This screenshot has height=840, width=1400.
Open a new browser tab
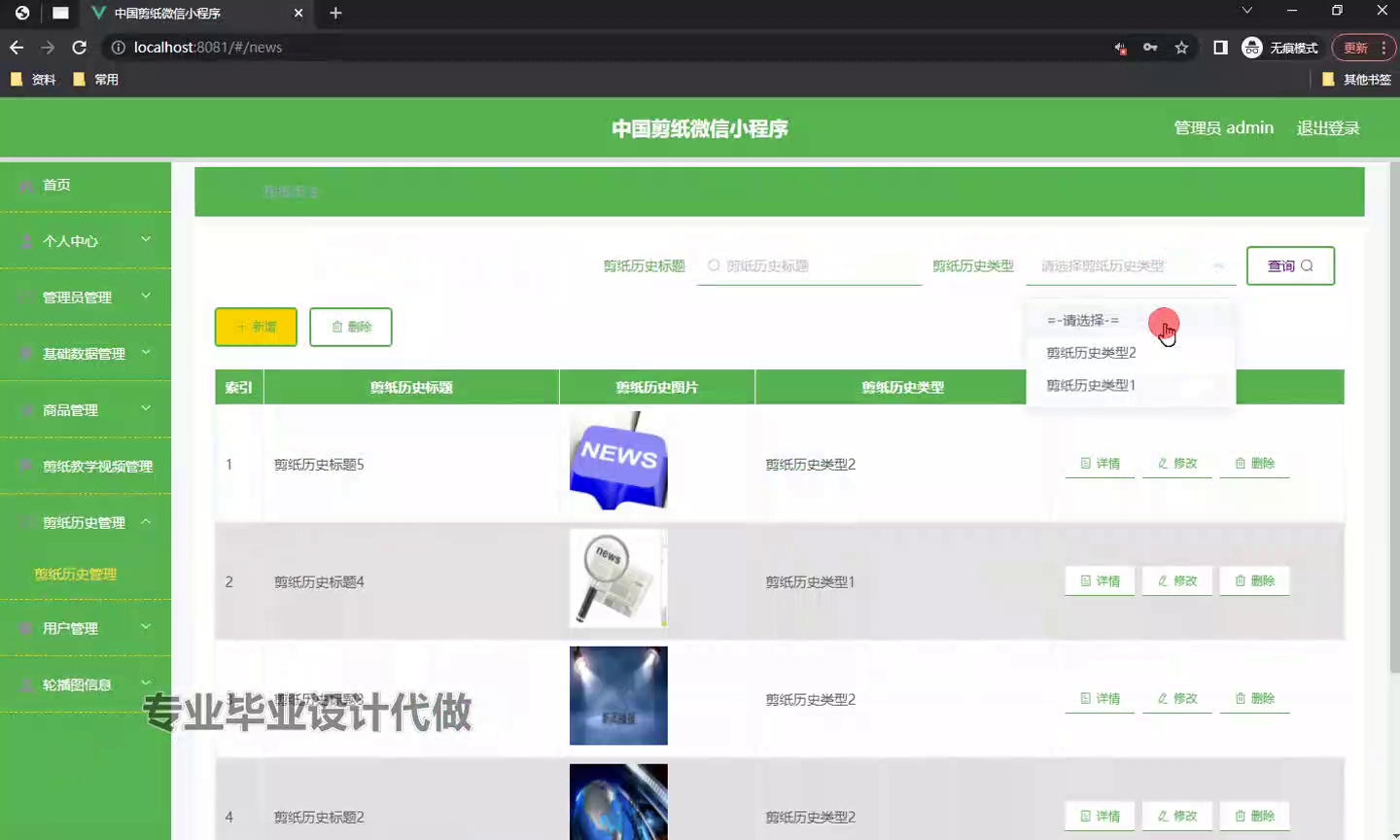[335, 13]
